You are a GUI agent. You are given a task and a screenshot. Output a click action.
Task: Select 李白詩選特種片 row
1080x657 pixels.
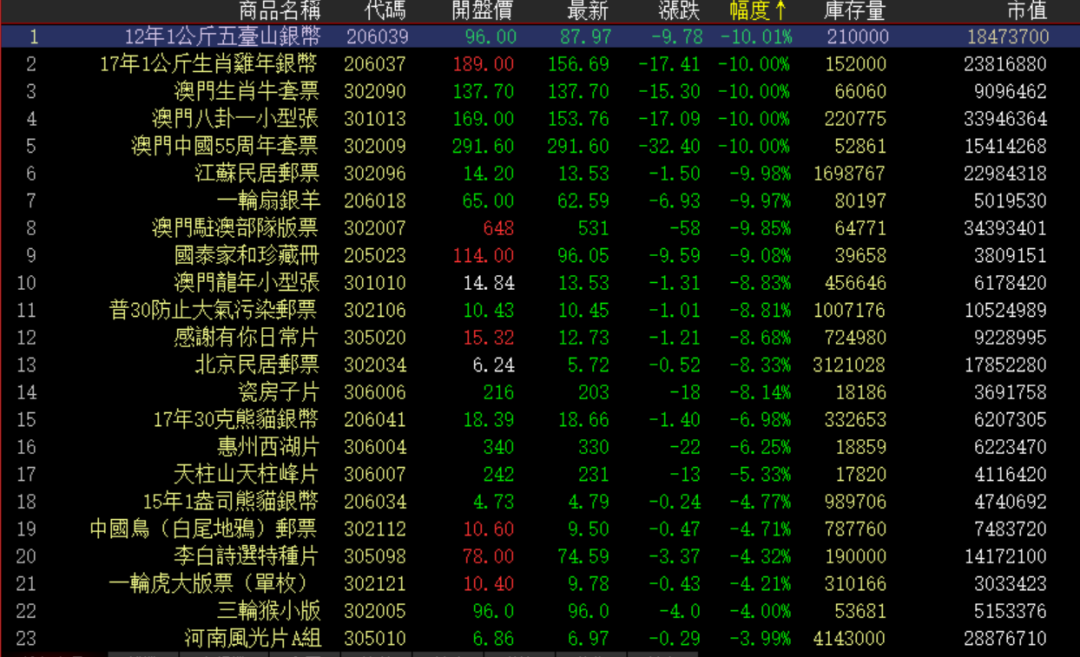[x=246, y=555]
